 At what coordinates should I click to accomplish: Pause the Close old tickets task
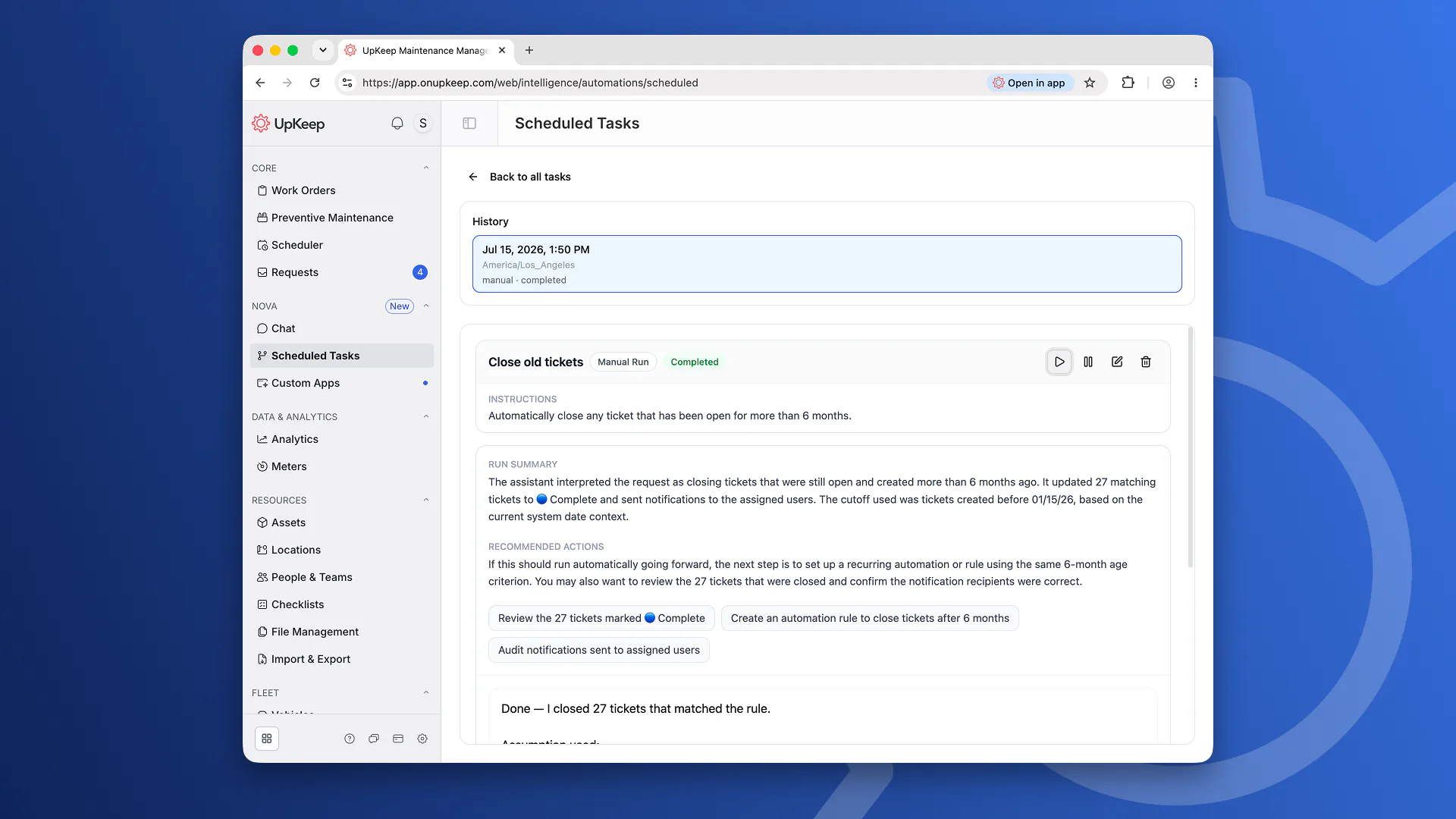pos(1088,362)
